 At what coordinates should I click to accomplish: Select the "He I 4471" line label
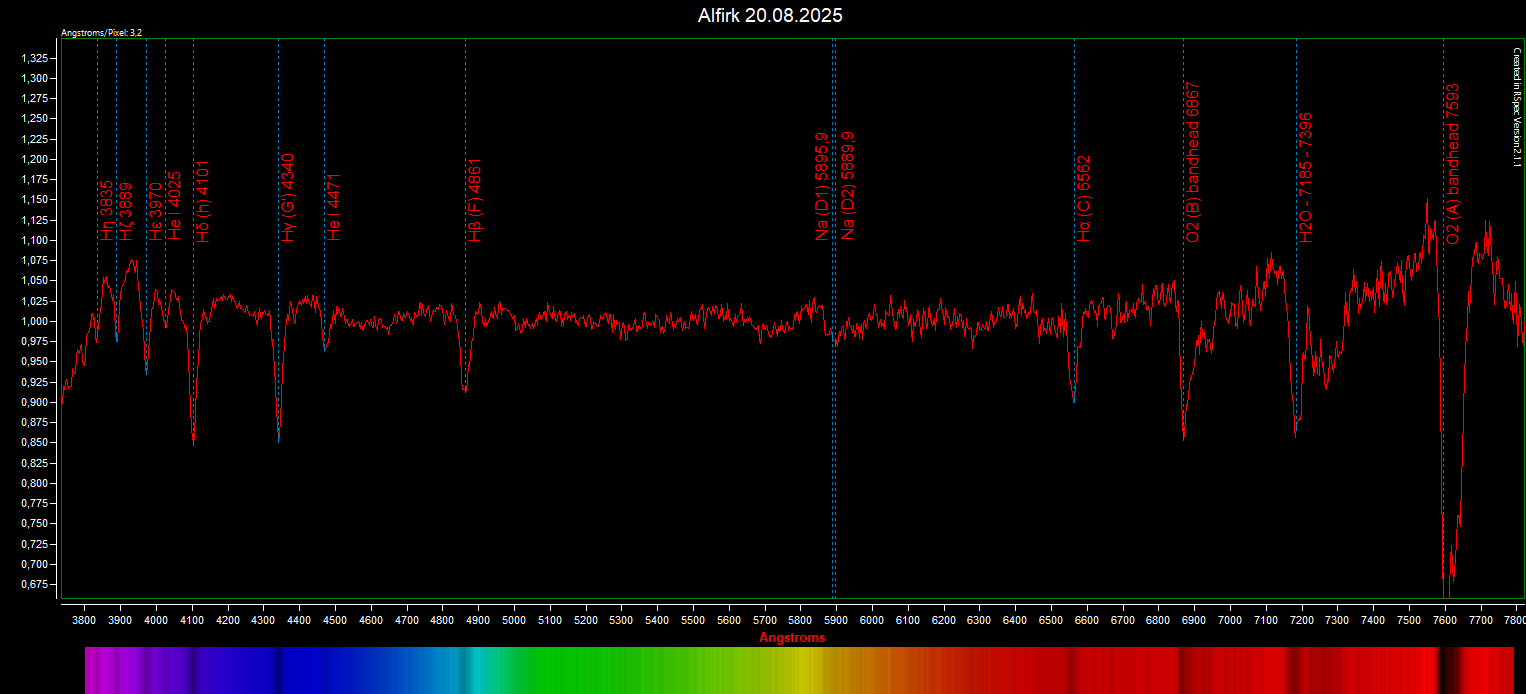click(x=334, y=207)
